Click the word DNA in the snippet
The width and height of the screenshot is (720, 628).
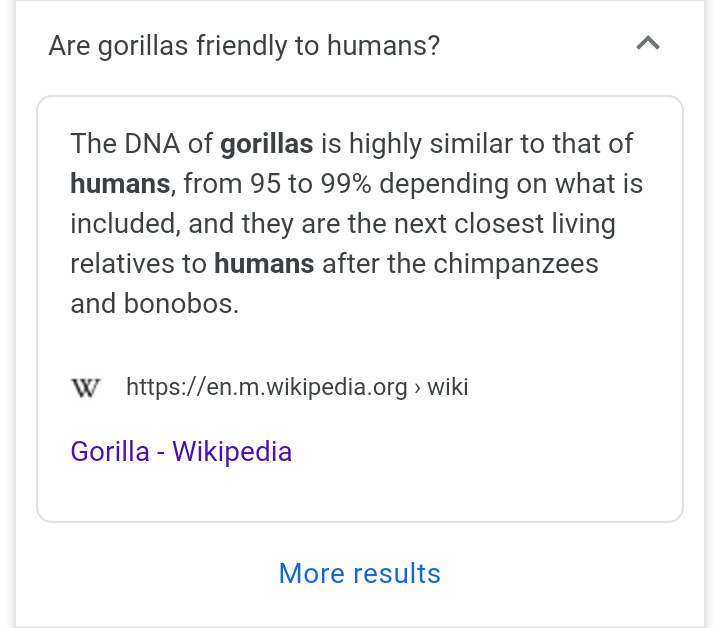[152, 144]
